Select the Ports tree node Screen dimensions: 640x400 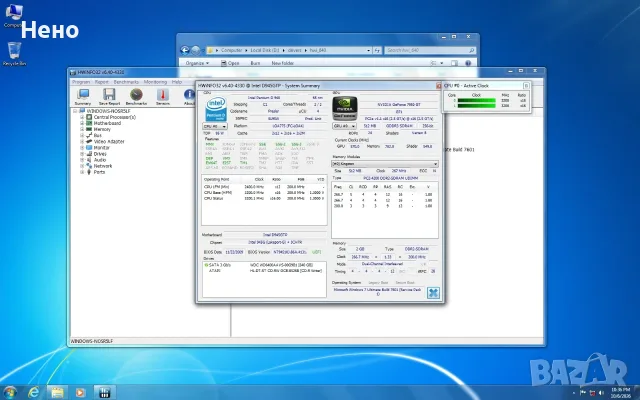tap(99, 172)
